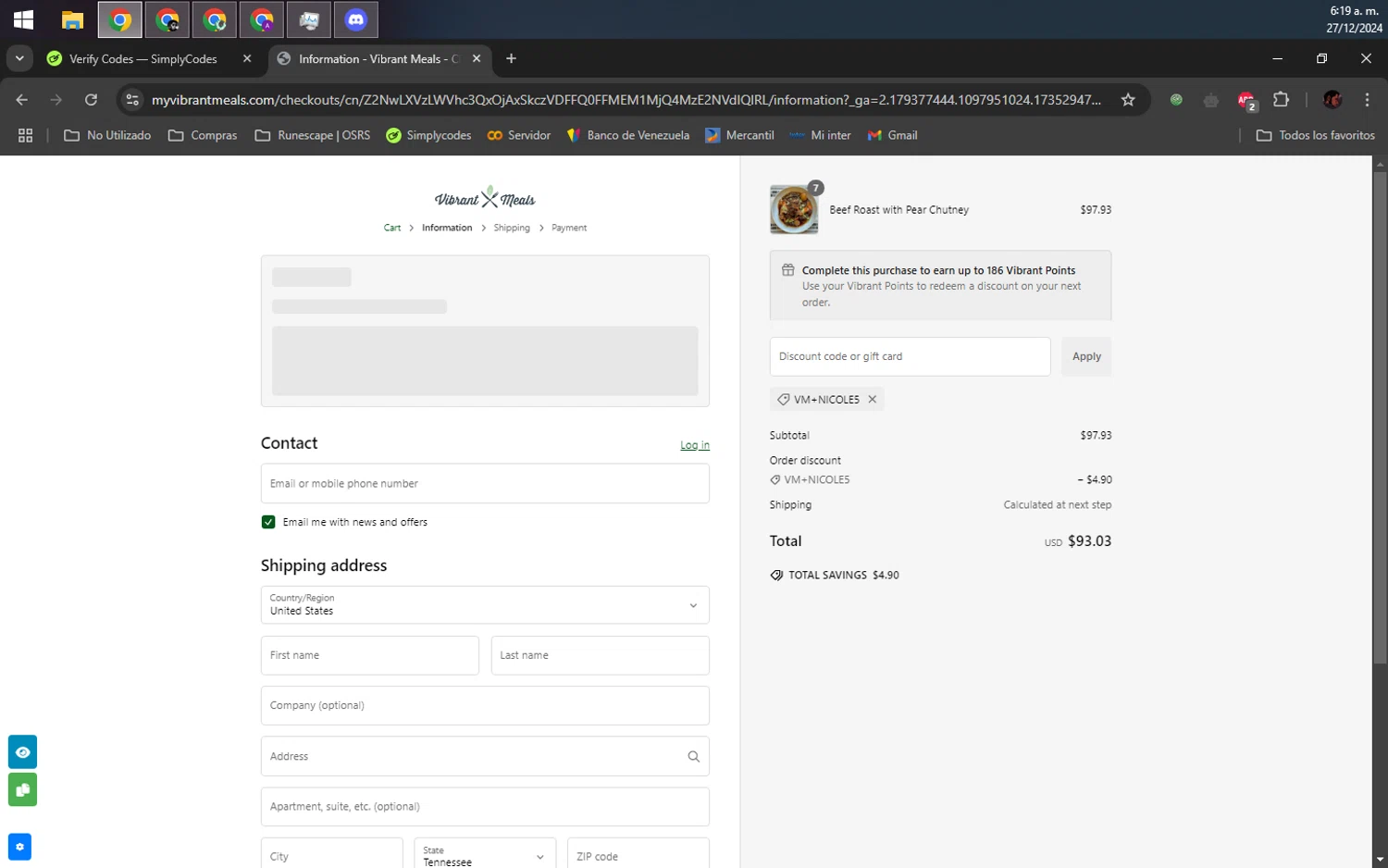This screenshot has height=868, width=1388.
Task: Expand the Country/Region dropdown
Action: 485,605
